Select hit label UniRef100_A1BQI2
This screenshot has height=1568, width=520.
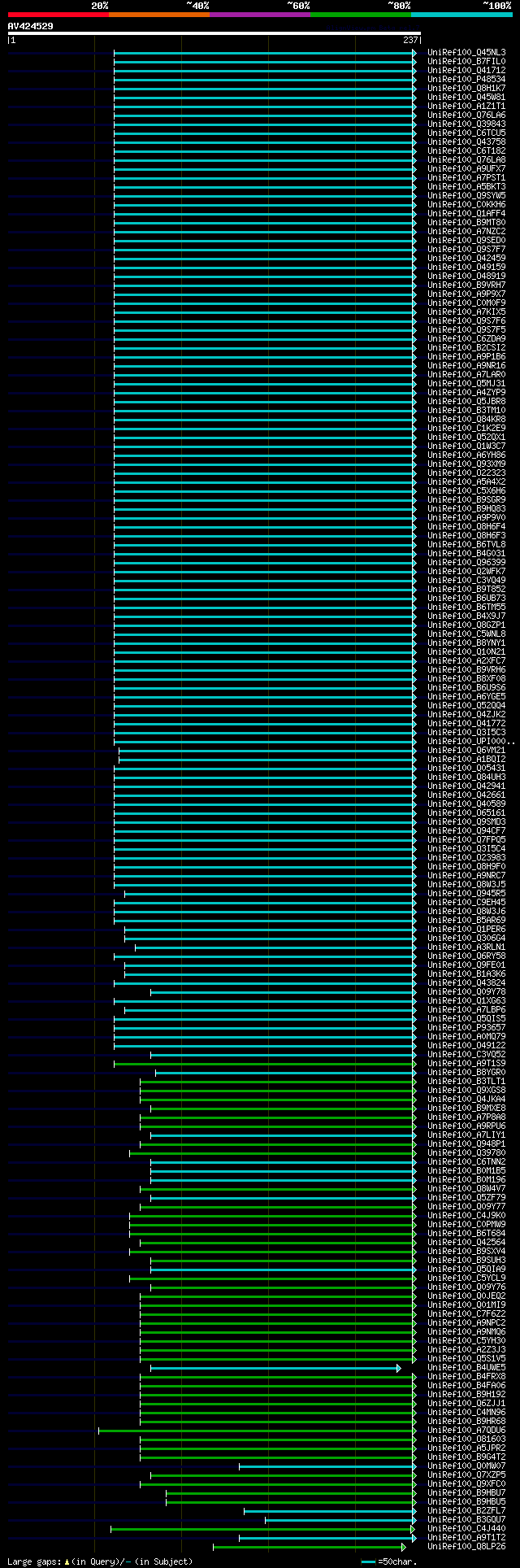[466, 760]
